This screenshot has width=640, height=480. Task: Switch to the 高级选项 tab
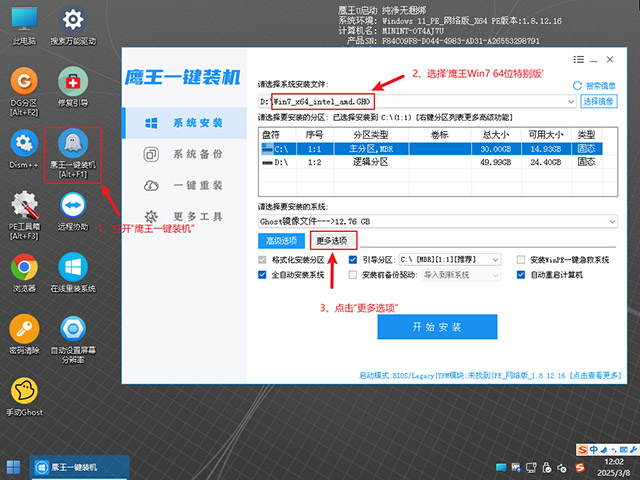point(281,241)
